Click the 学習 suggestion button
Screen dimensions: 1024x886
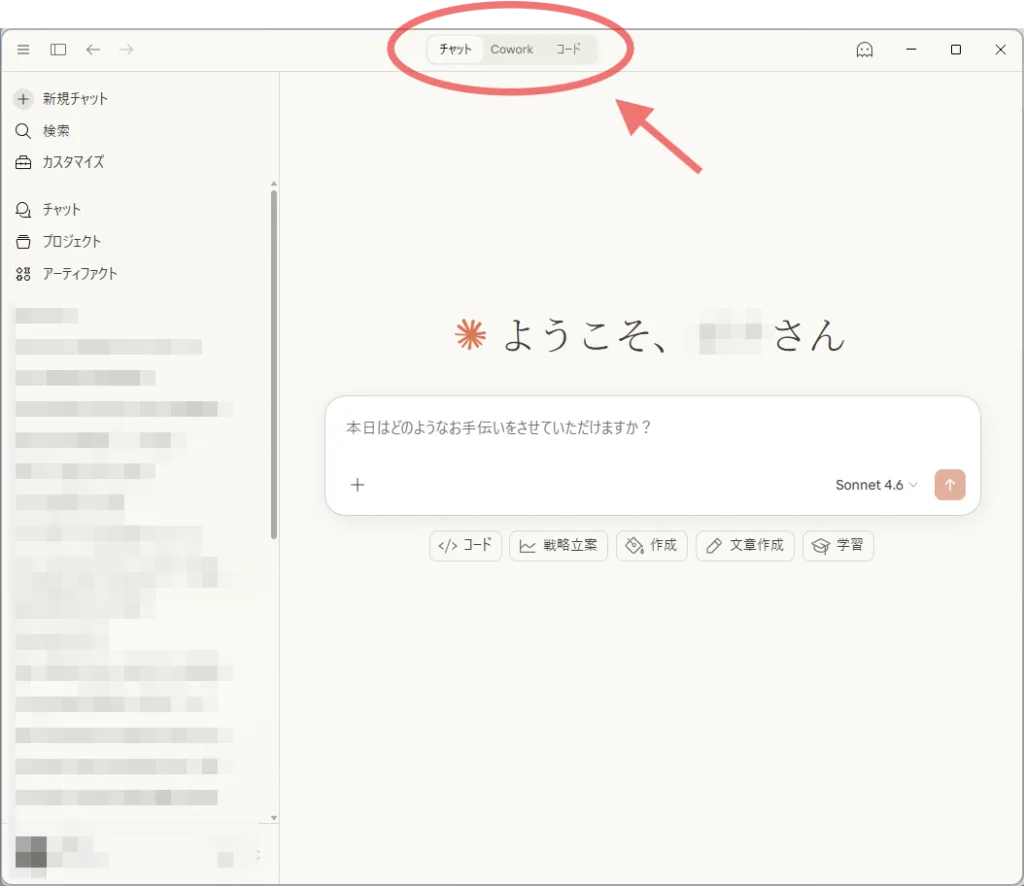coord(838,546)
